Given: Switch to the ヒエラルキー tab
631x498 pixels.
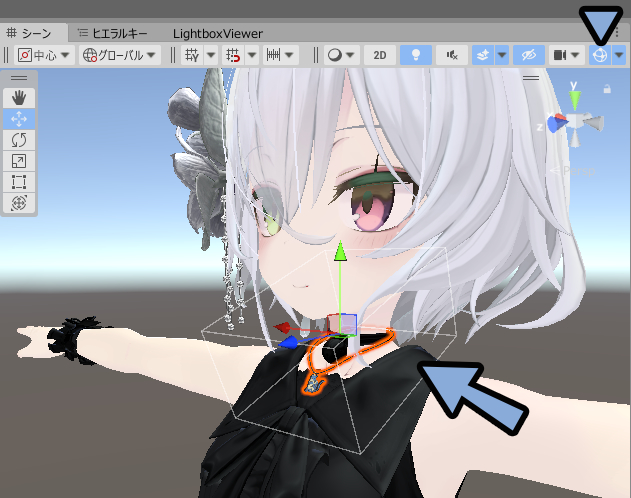Looking at the screenshot, I should (113, 33).
